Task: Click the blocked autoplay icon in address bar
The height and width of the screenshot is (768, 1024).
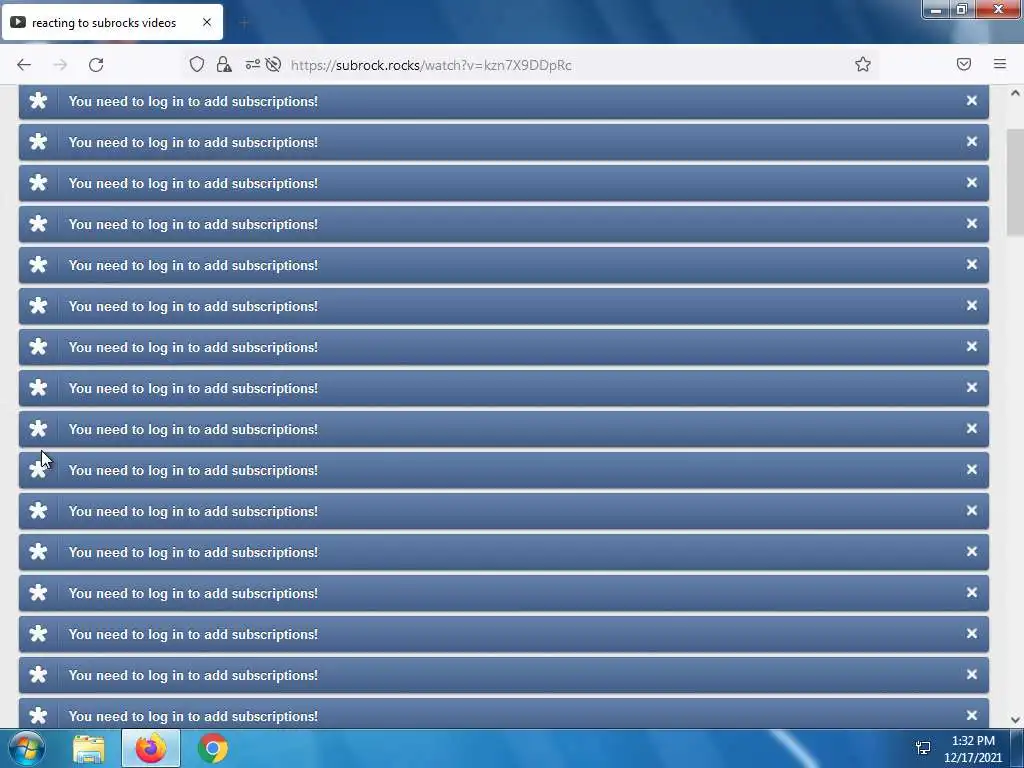Action: pos(274,64)
